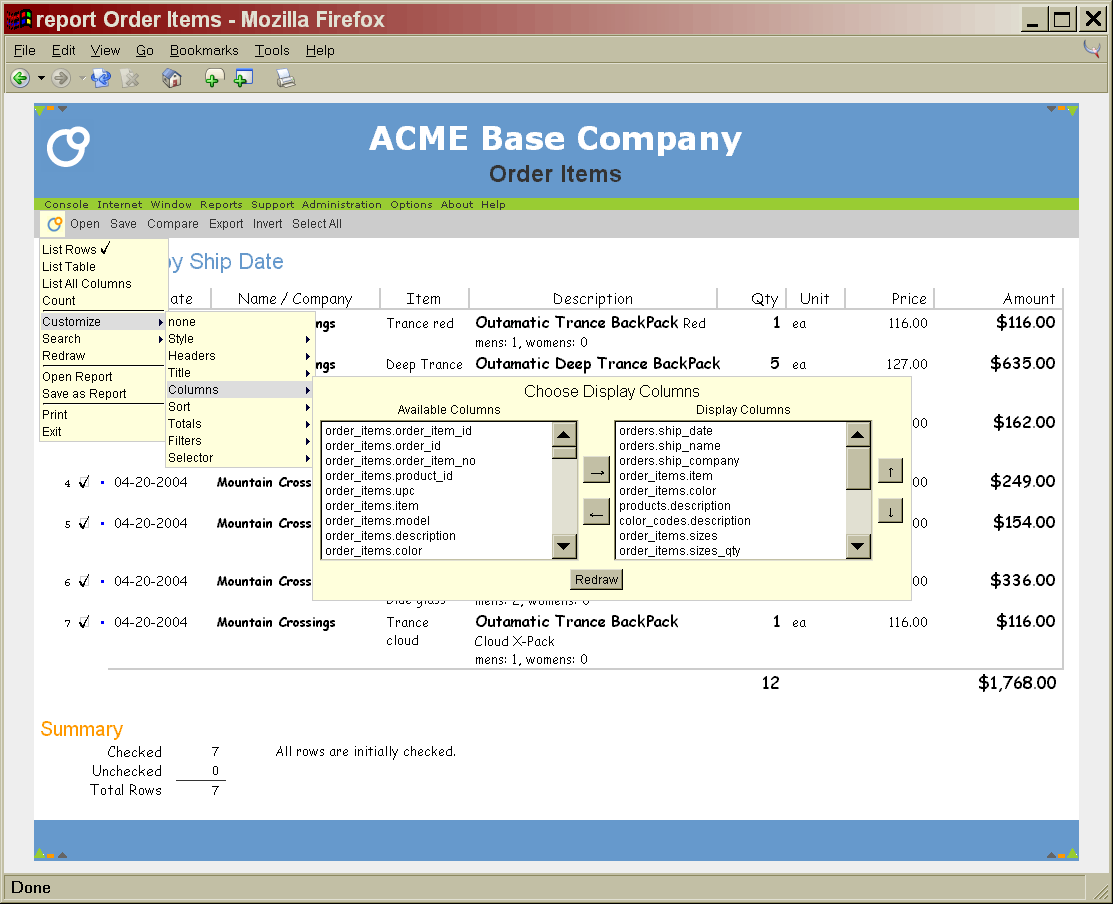The height and width of the screenshot is (904, 1113).
Task: Select order_items.upc in Available Columns
Action: (370, 491)
